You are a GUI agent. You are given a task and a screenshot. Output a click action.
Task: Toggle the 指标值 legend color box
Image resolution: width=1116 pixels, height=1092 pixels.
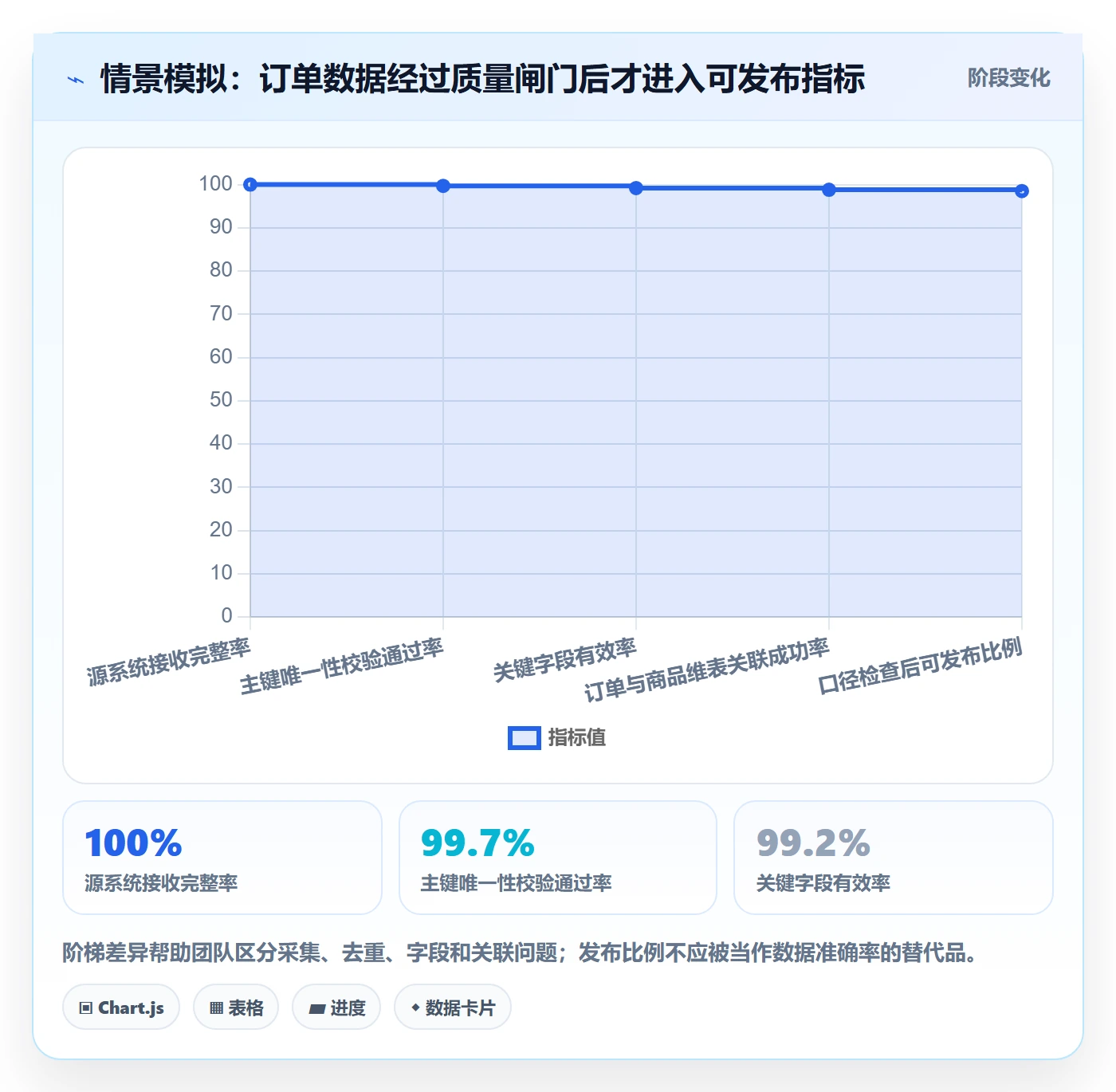coord(524,738)
